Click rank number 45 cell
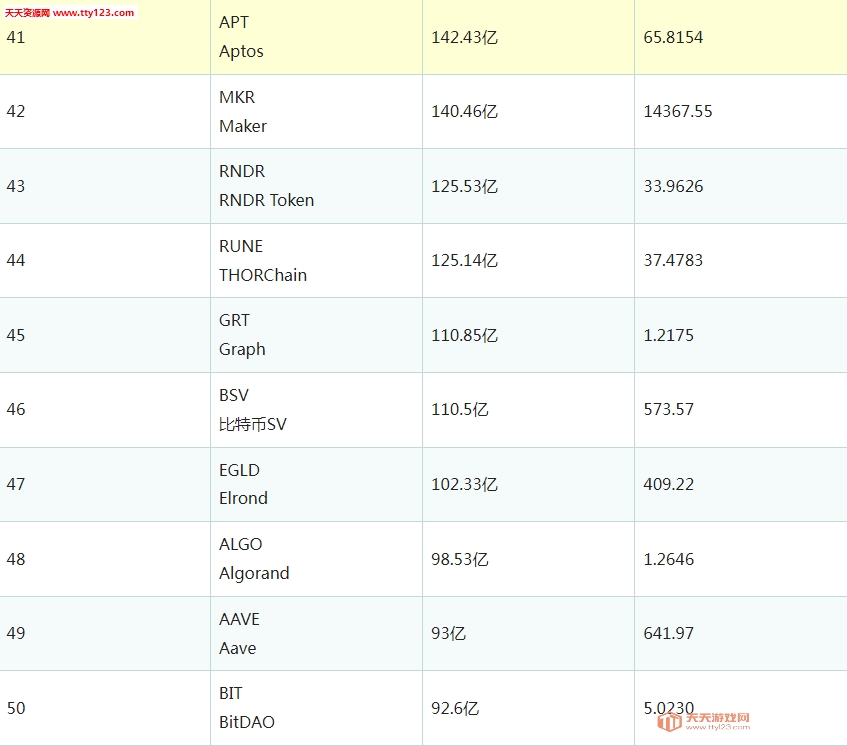Screen dimensions: 847x746 [x=105, y=335]
